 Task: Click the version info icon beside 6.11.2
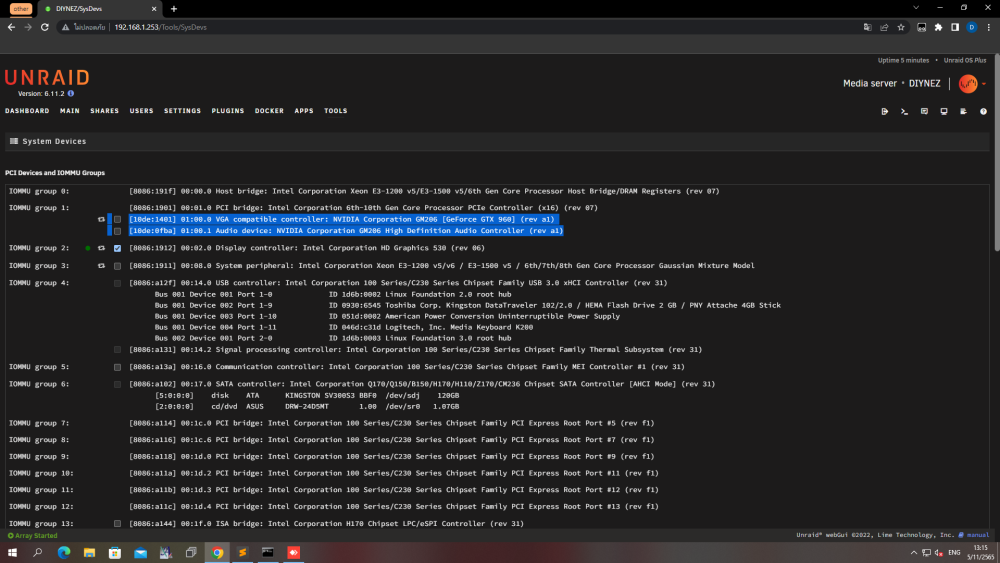[71, 93]
